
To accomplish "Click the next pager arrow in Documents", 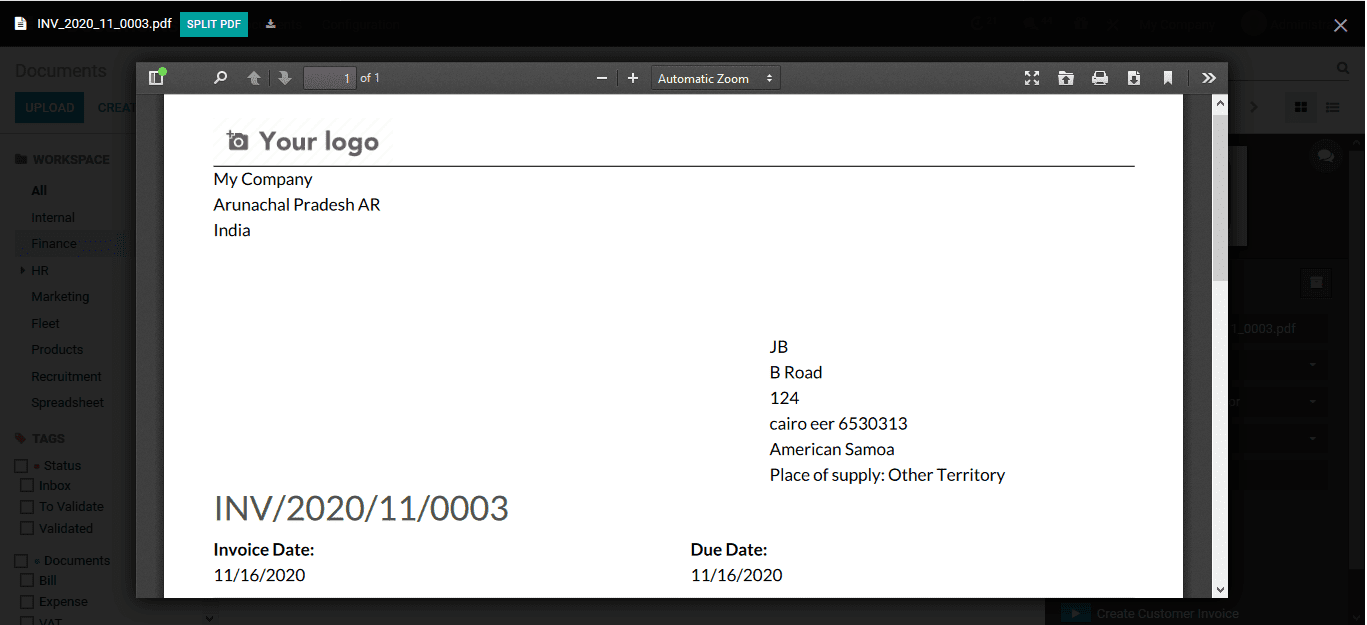I will pos(1255,107).
